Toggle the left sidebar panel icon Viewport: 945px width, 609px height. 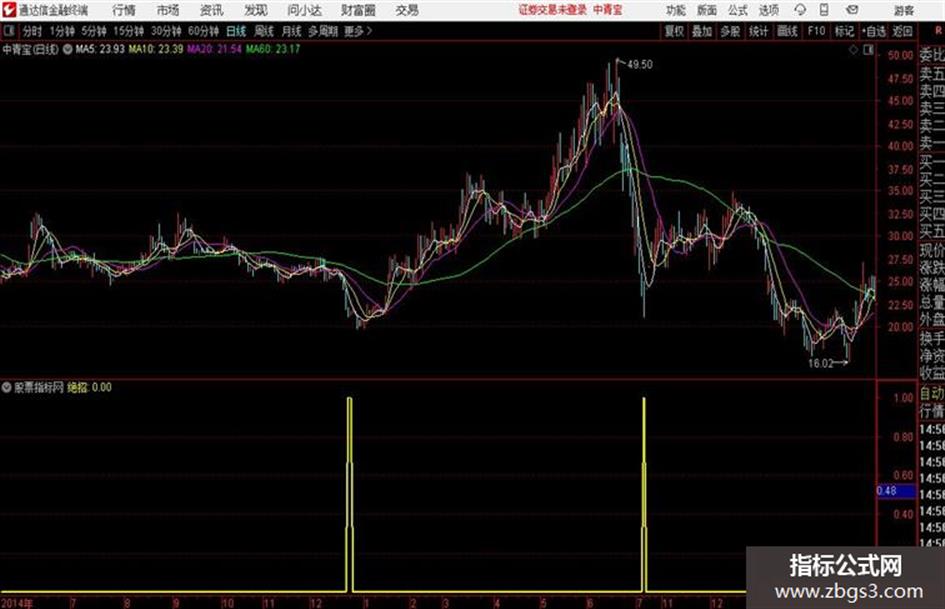tap(8, 31)
